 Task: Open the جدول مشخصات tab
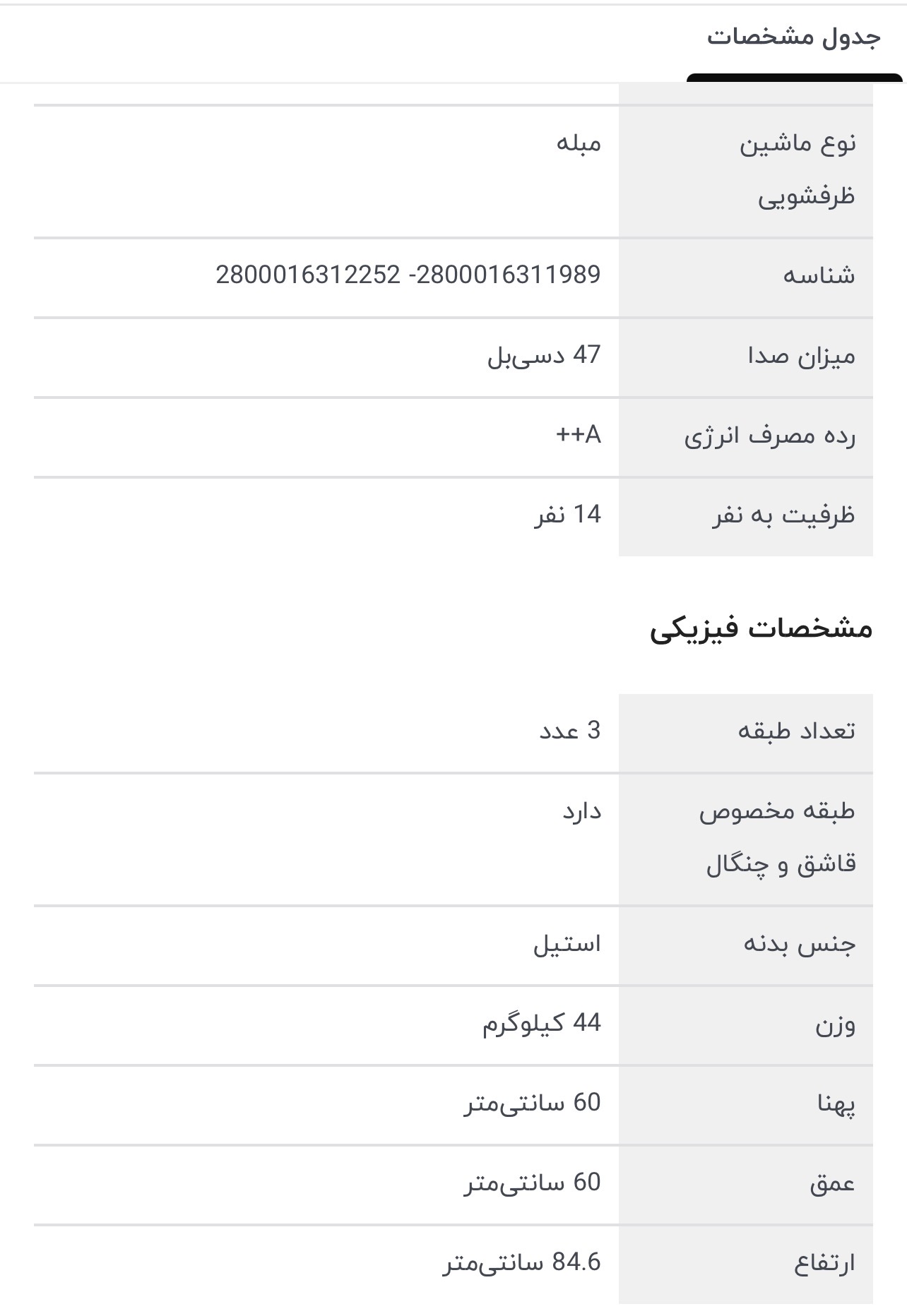point(794,38)
